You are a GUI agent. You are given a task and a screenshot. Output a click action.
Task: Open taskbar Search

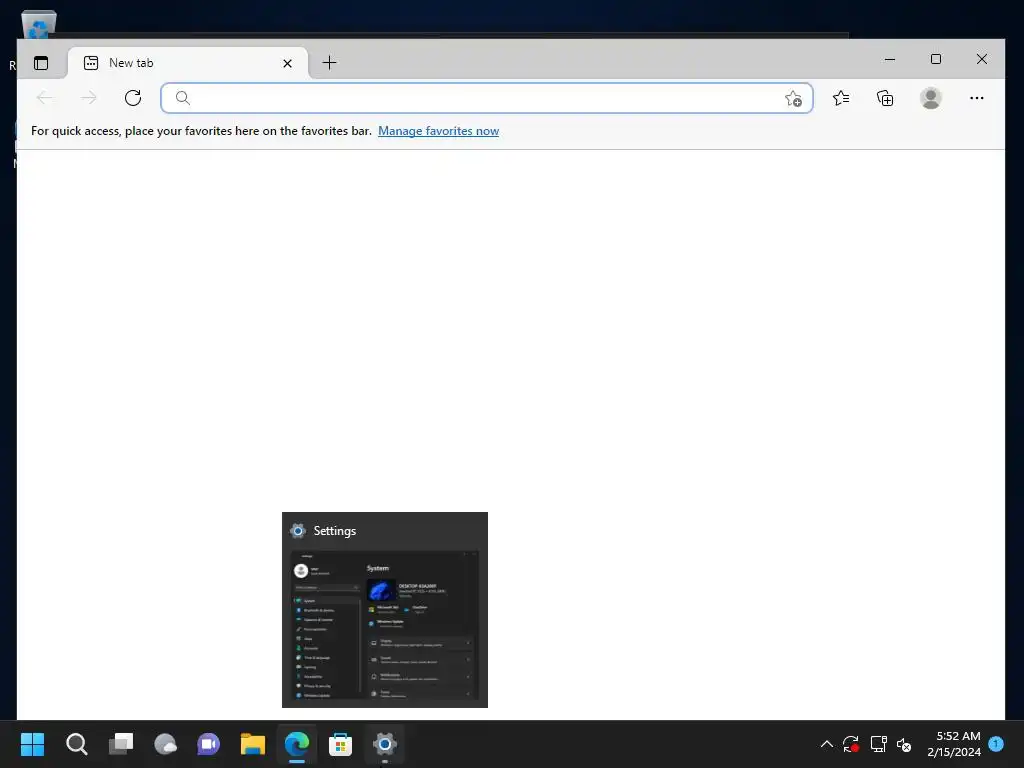(x=76, y=744)
